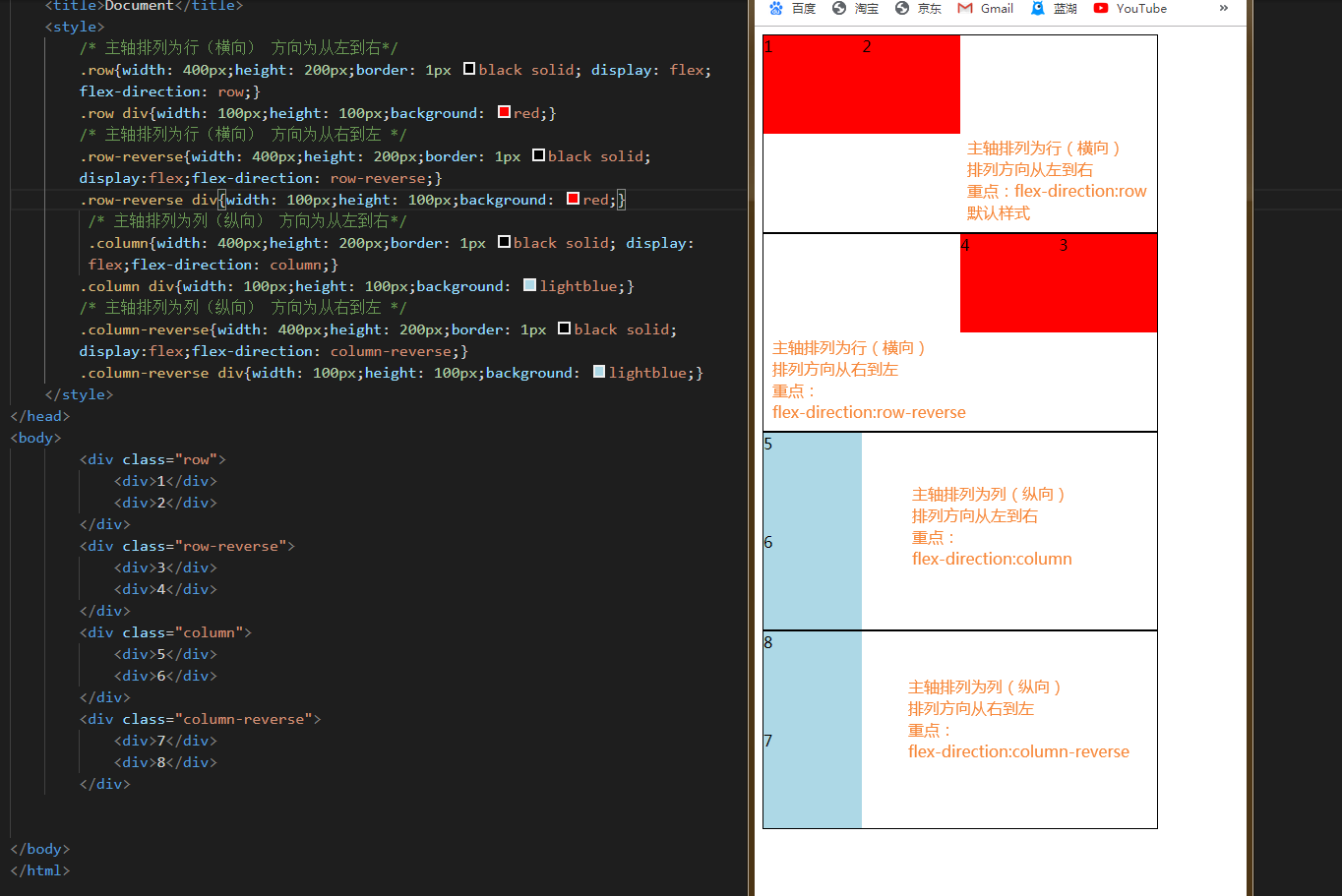The width and height of the screenshot is (1342, 896).
Task: Open the lightblue swatch in the .column-reverse div rule
Action: pos(599,372)
